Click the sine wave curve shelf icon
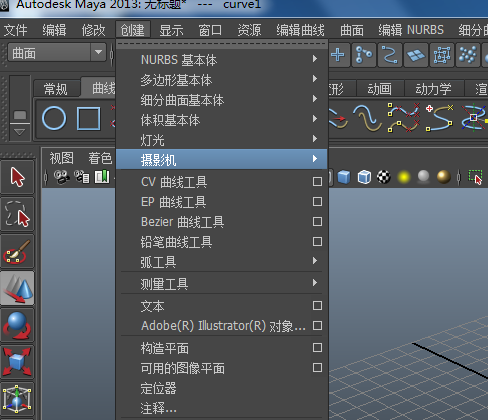Screen dimensions: 488x420 368,118
